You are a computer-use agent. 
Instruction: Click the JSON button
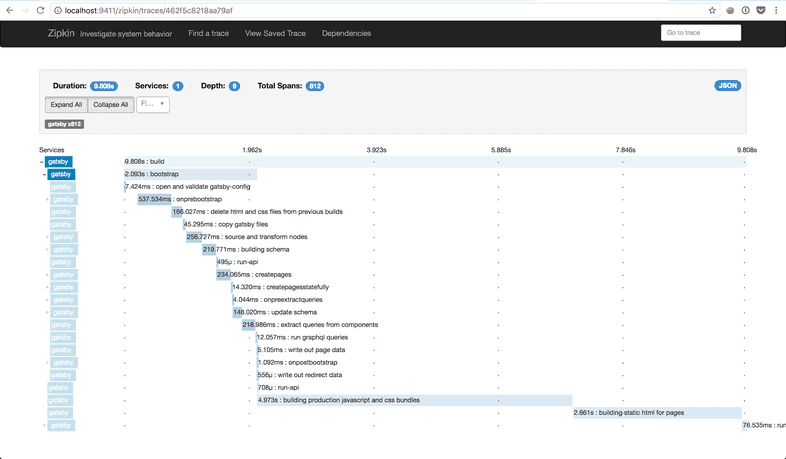[x=728, y=86]
